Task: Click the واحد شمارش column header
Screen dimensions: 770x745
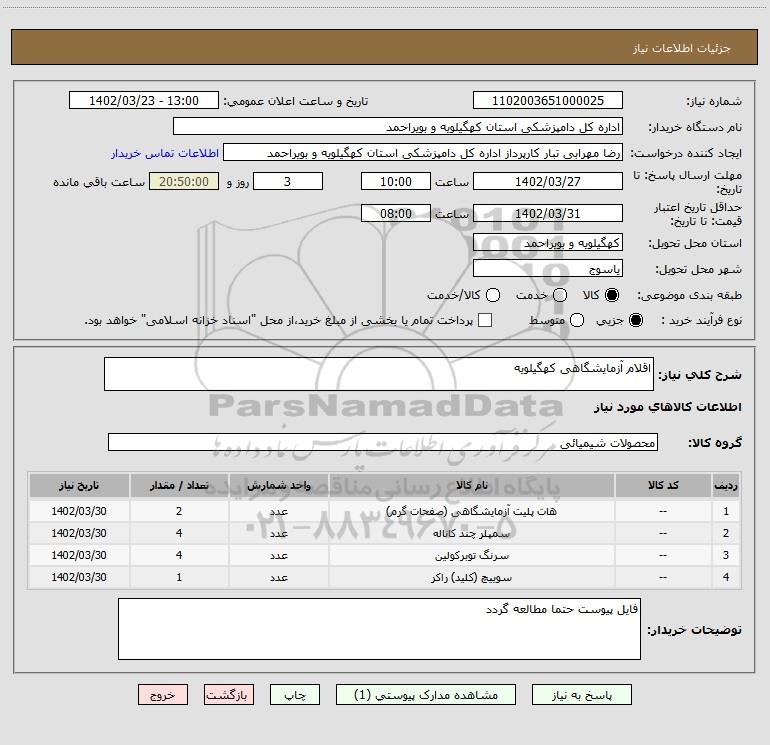Action: tap(278, 485)
